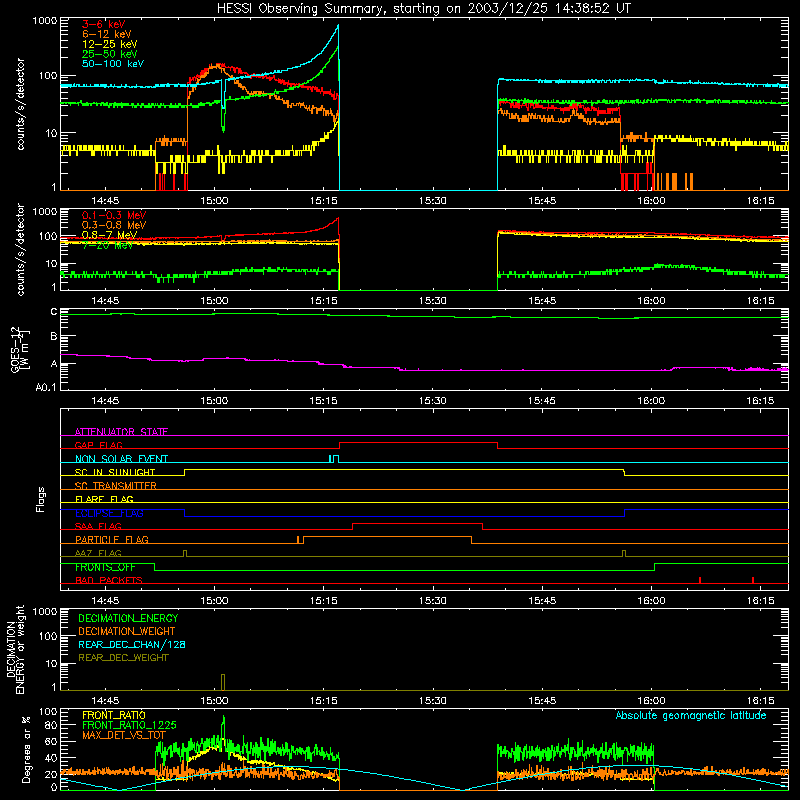Click the MAX_DET_VS_TOT legend label
Image resolution: width=800 pixels, height=800 pixels.
124,735
